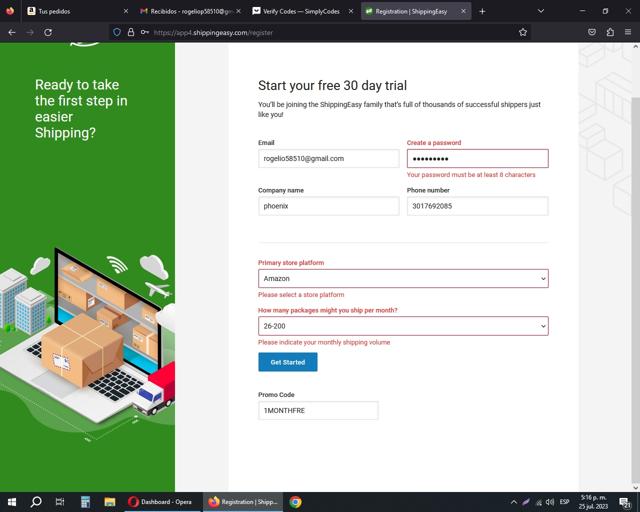The image size is (640, 512).
Task: Close the Tus pedidos tab
Action: (126, 11)
